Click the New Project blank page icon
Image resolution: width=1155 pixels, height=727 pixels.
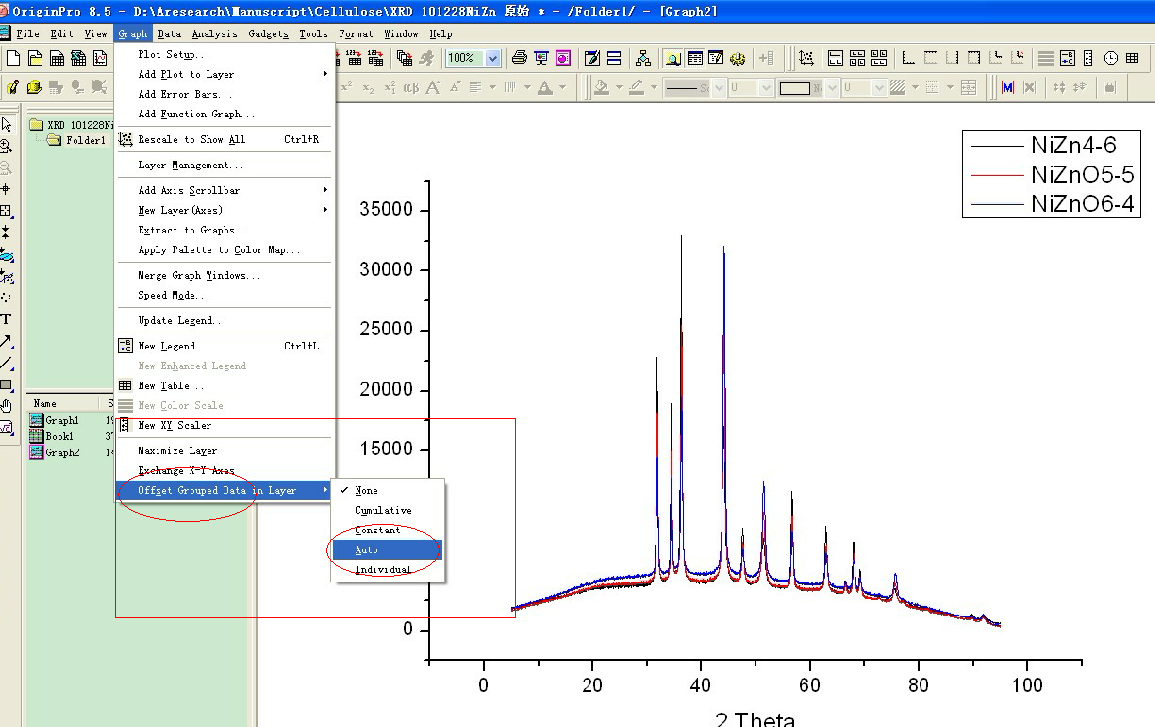13,58
